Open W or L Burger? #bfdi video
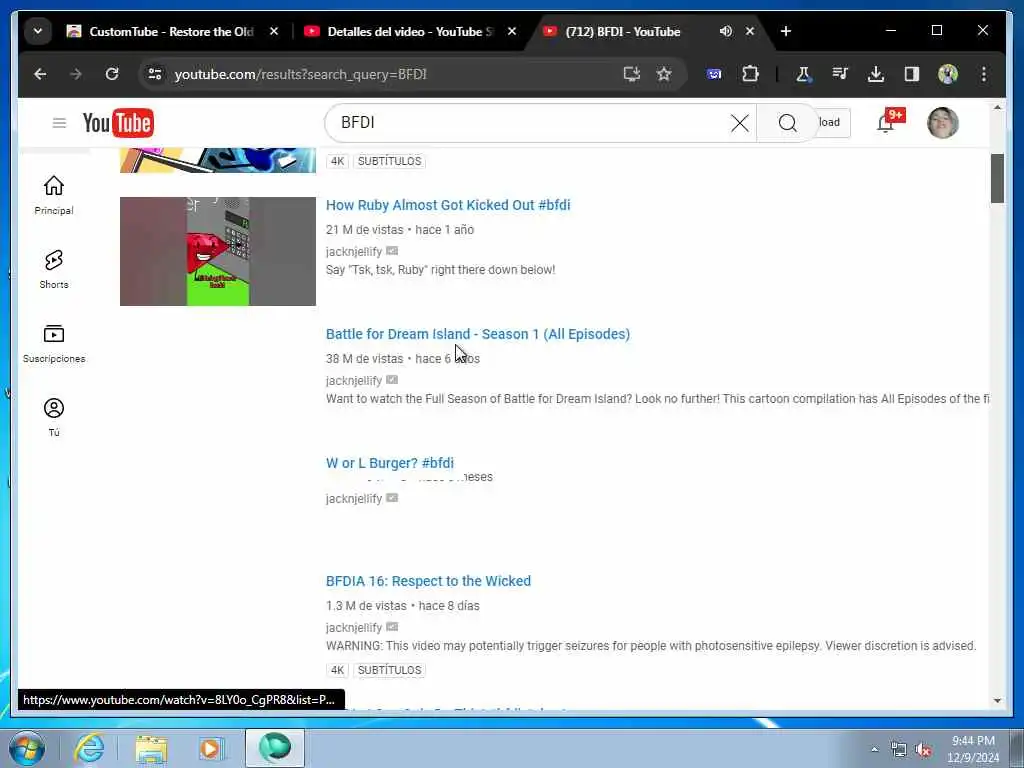This screenshot has width=1024, height=768. click(390, 463)
